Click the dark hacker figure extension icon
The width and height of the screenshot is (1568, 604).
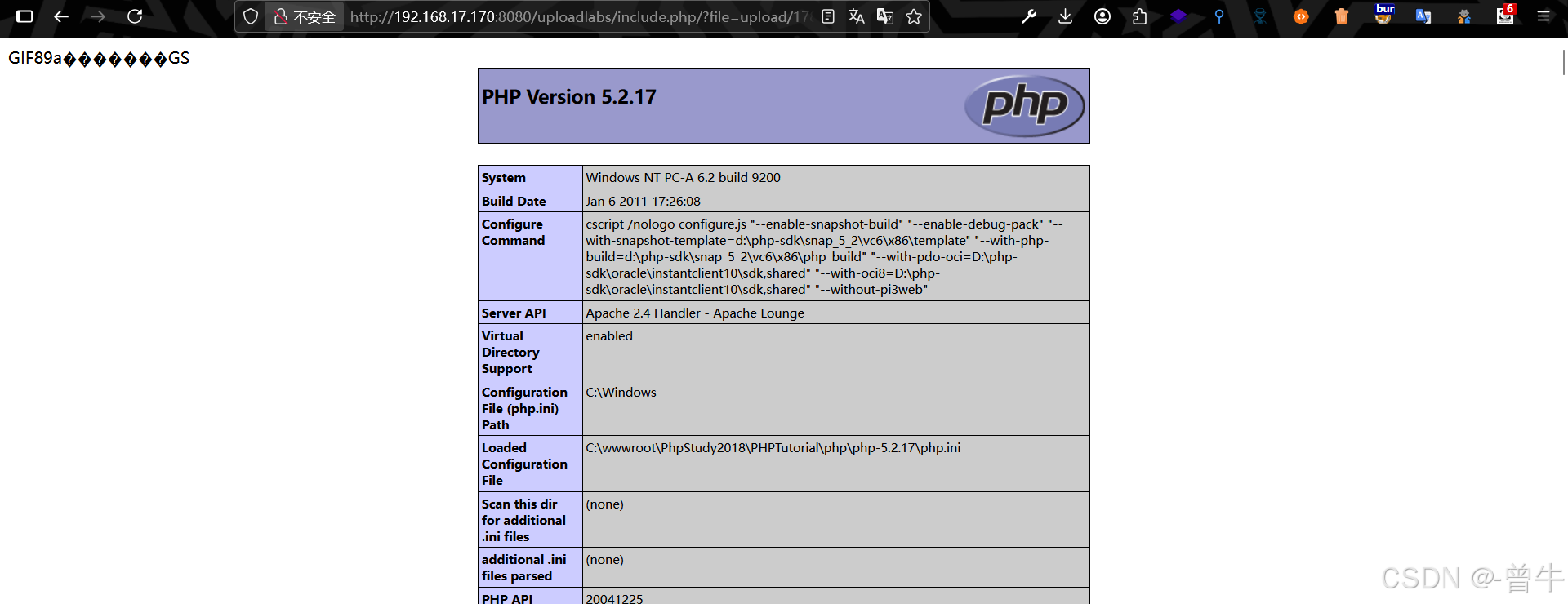tap(1260, 16)
